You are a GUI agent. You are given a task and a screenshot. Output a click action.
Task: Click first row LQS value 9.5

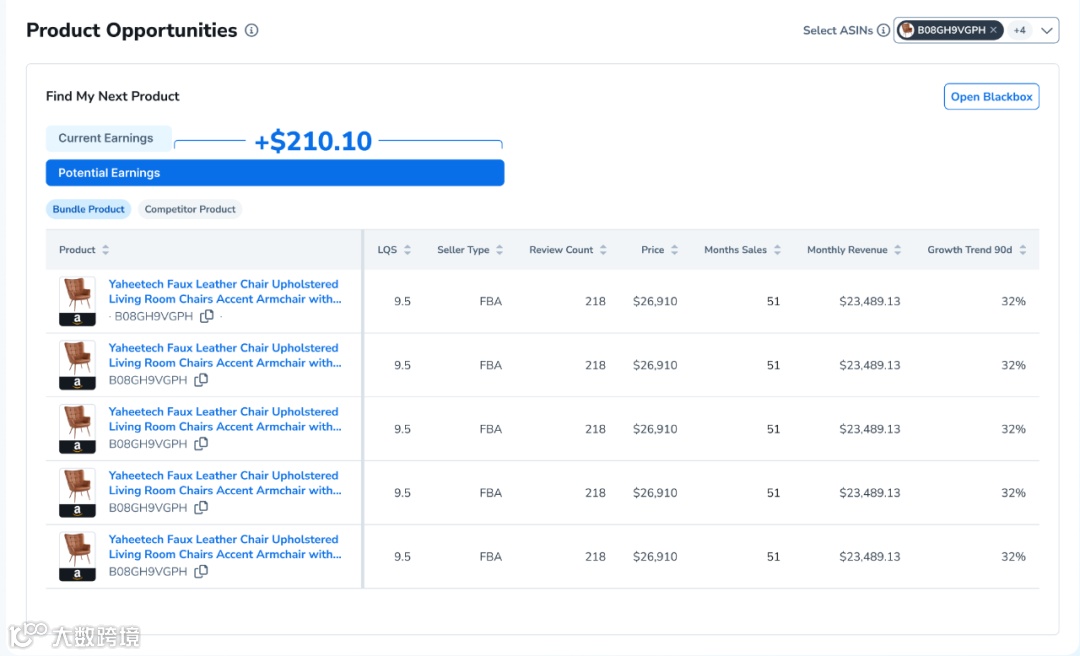coord(402,301)
